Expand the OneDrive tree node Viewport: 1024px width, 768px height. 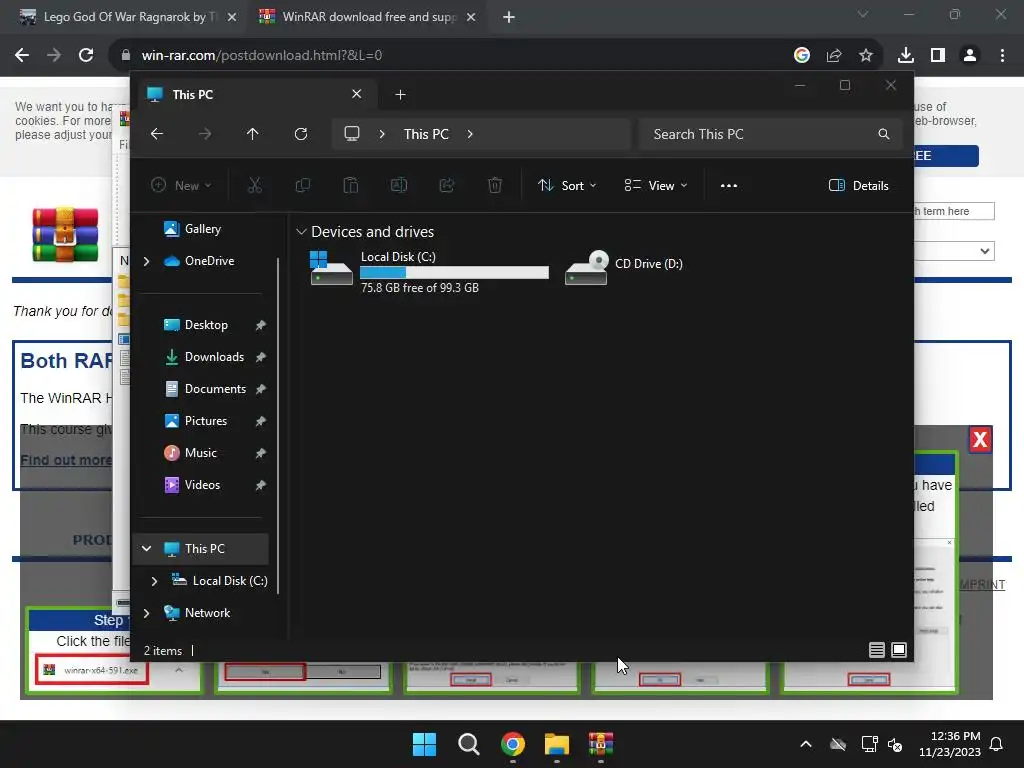point(146,261)
